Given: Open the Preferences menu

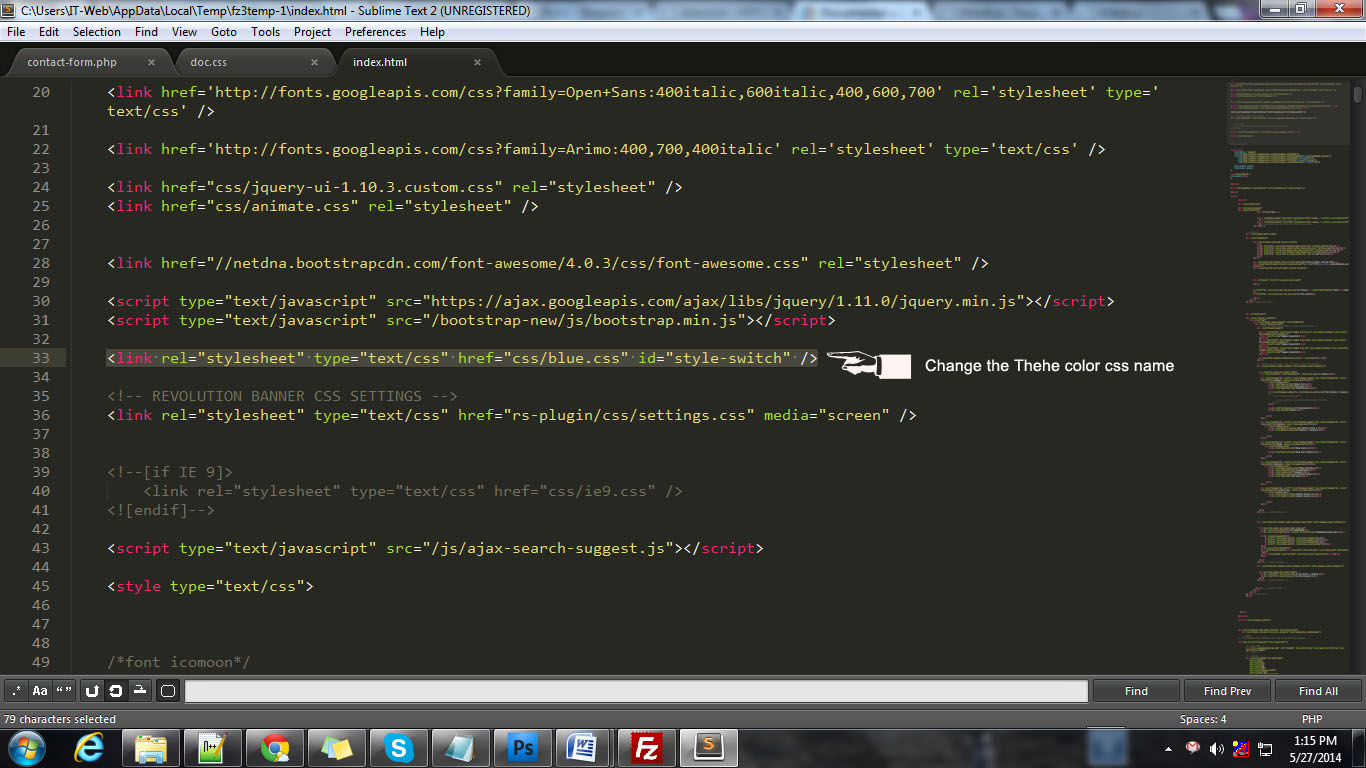Looking at the screenshot, I should click(x=375, y=32).
